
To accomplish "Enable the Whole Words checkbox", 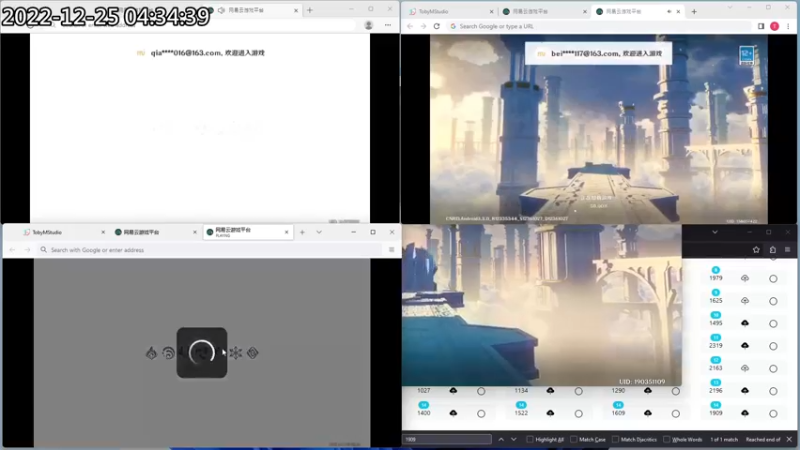I will [x=666, y=439].
